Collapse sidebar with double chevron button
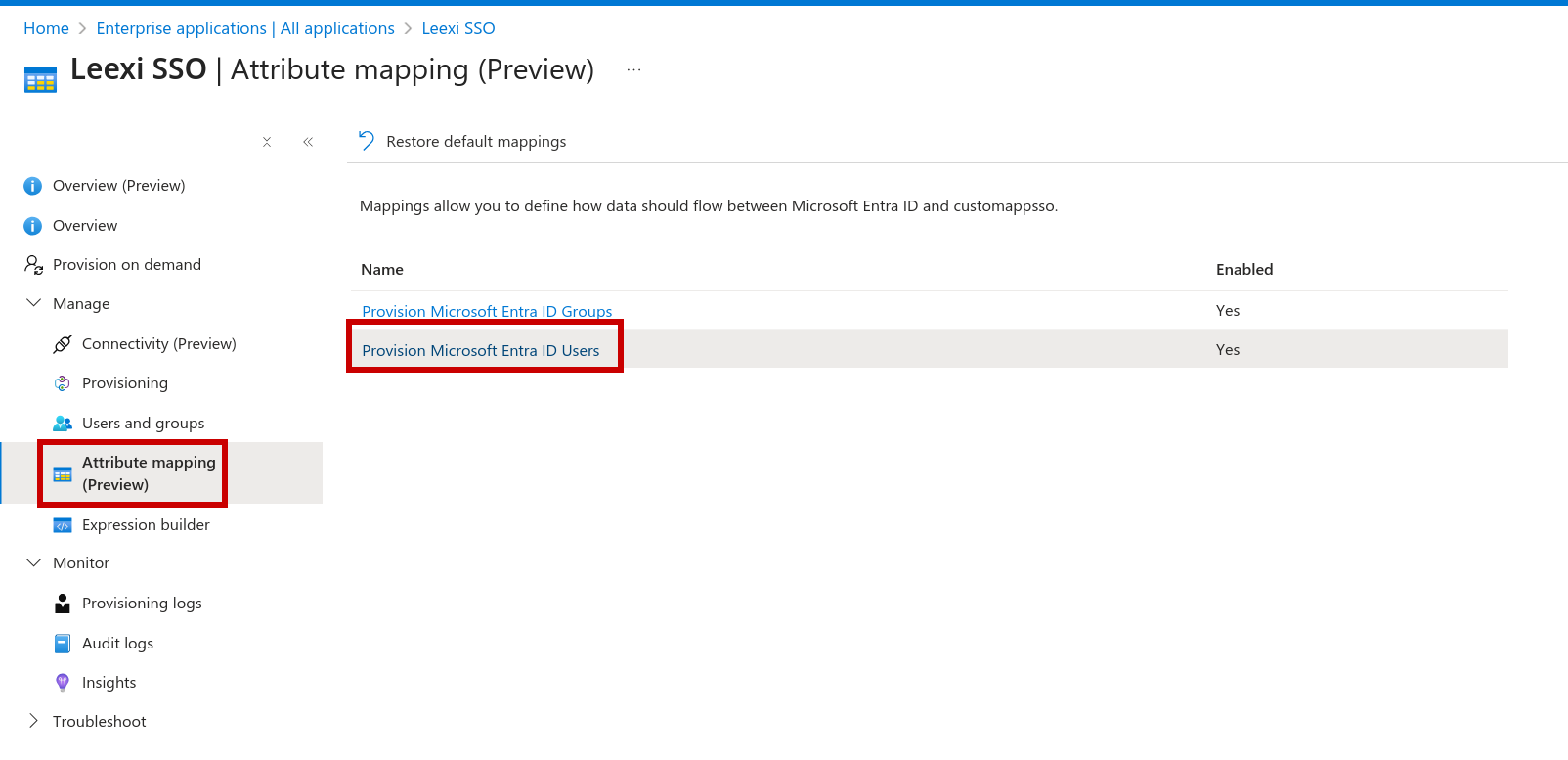The width and height of the screenshot is (1568, 760). (x=308, y=142)
